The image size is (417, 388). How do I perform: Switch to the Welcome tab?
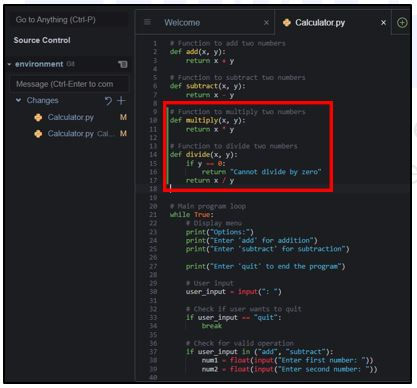tap(182, 23)
